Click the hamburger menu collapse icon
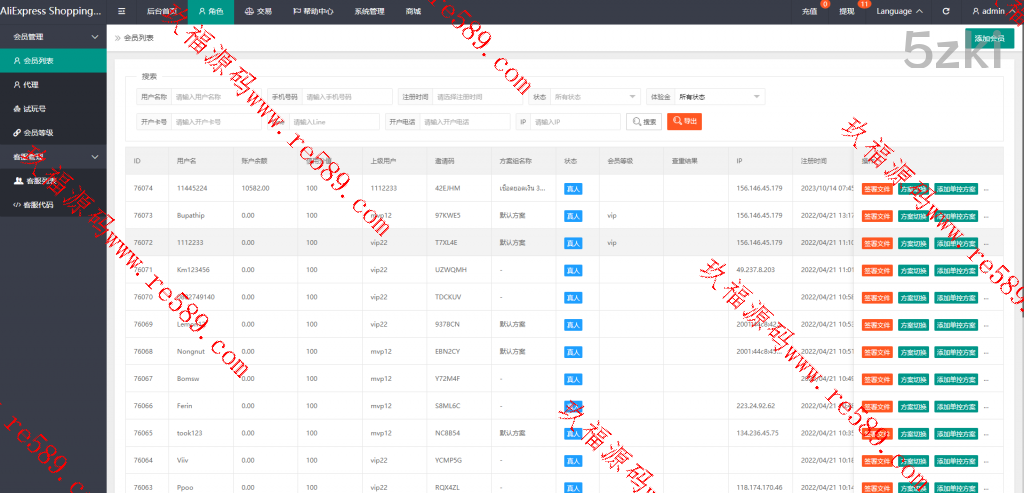 click(x=121, y=11)
